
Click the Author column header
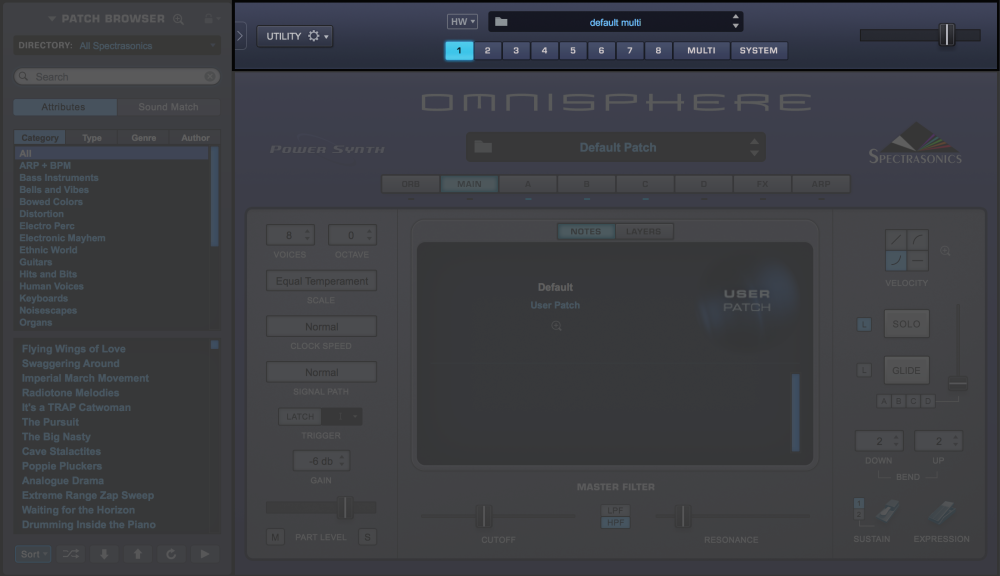[x=195, y=138]
